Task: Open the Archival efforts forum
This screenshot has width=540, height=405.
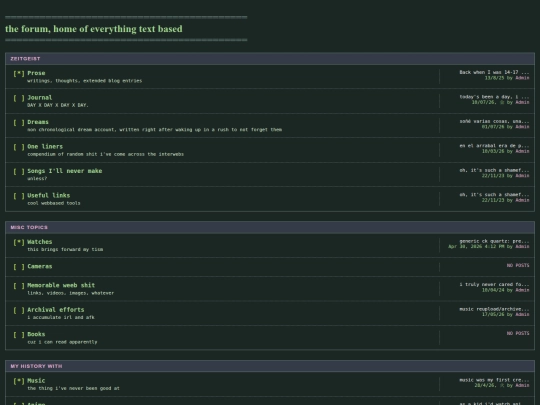Action: coord(56,310)
